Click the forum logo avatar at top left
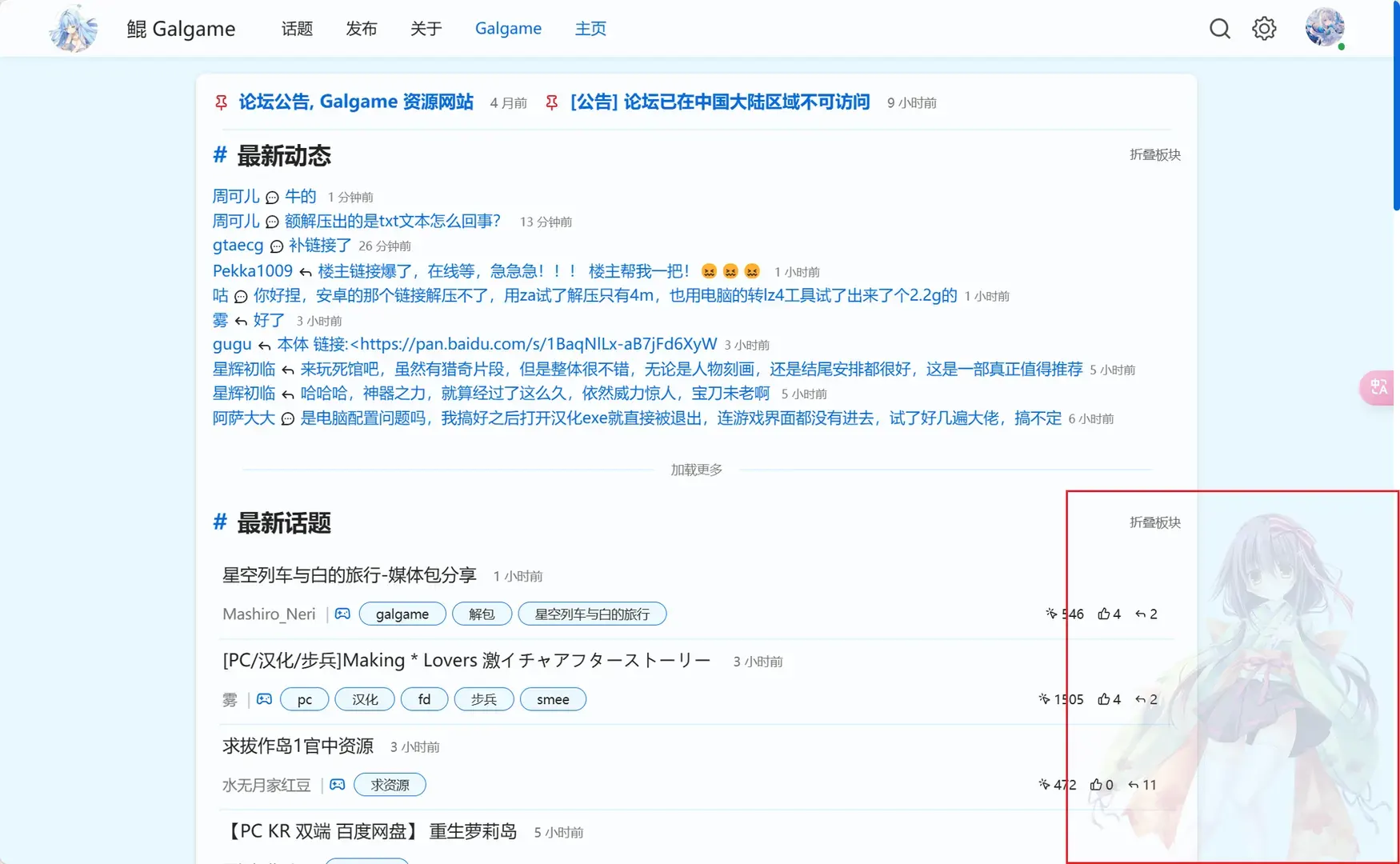The image size is (1400, 864). (x=74, y=29)
